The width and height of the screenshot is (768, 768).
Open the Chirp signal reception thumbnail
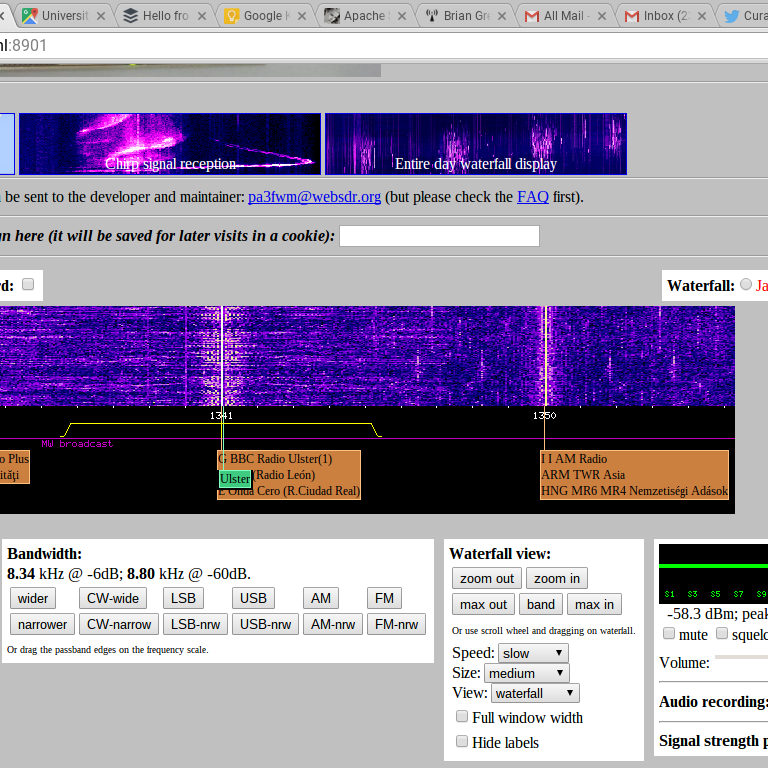[170, 144]
